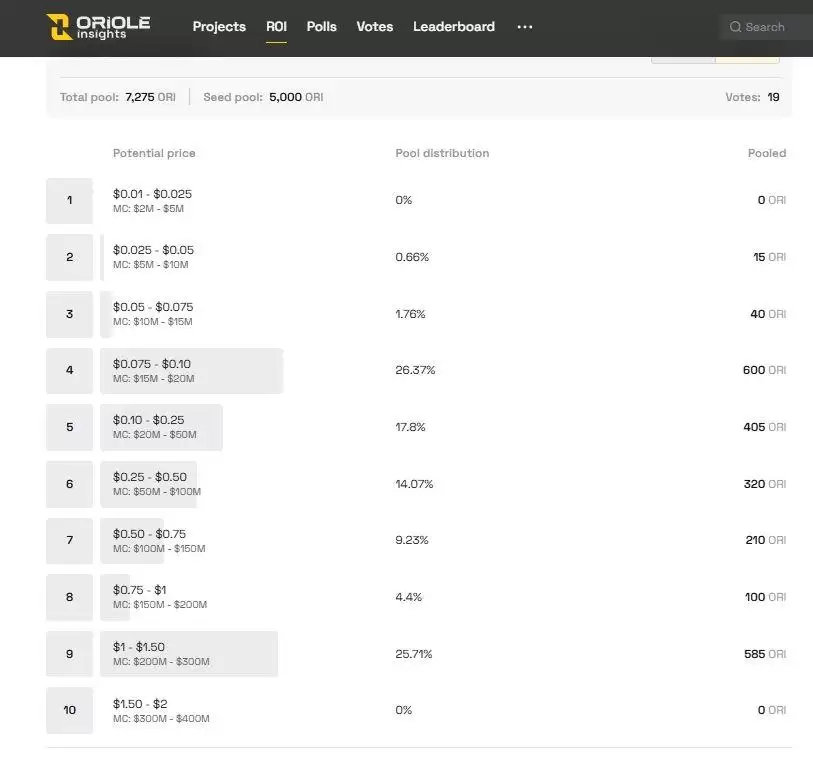The height and width of the screenshot is (771, 813).
Task: Type in the Search field
Action: 770,27
